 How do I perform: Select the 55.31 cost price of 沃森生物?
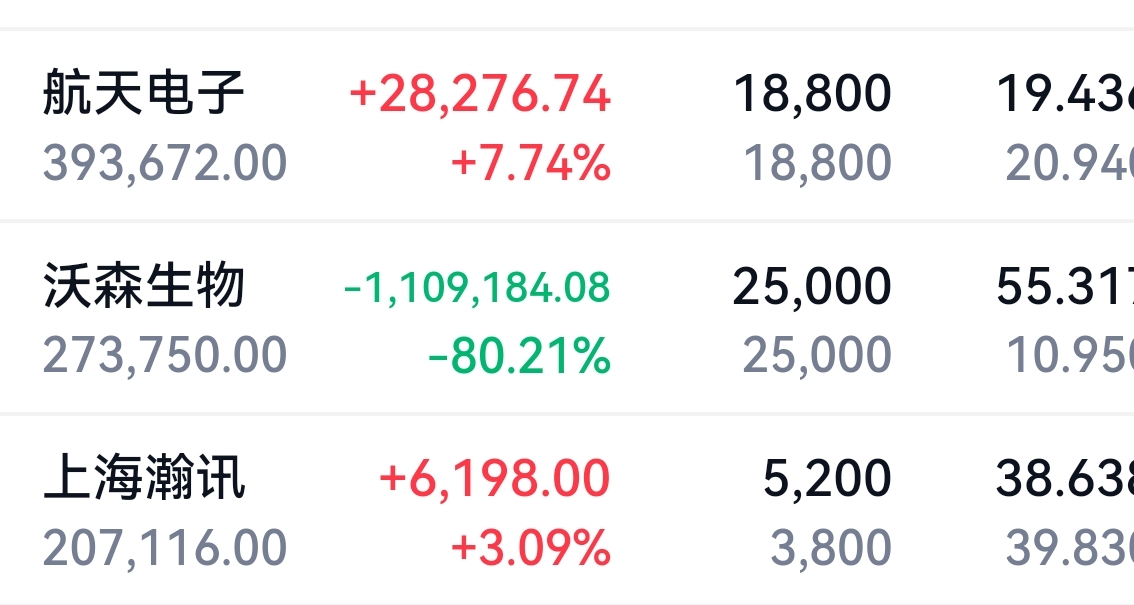tap(1065, 287)
